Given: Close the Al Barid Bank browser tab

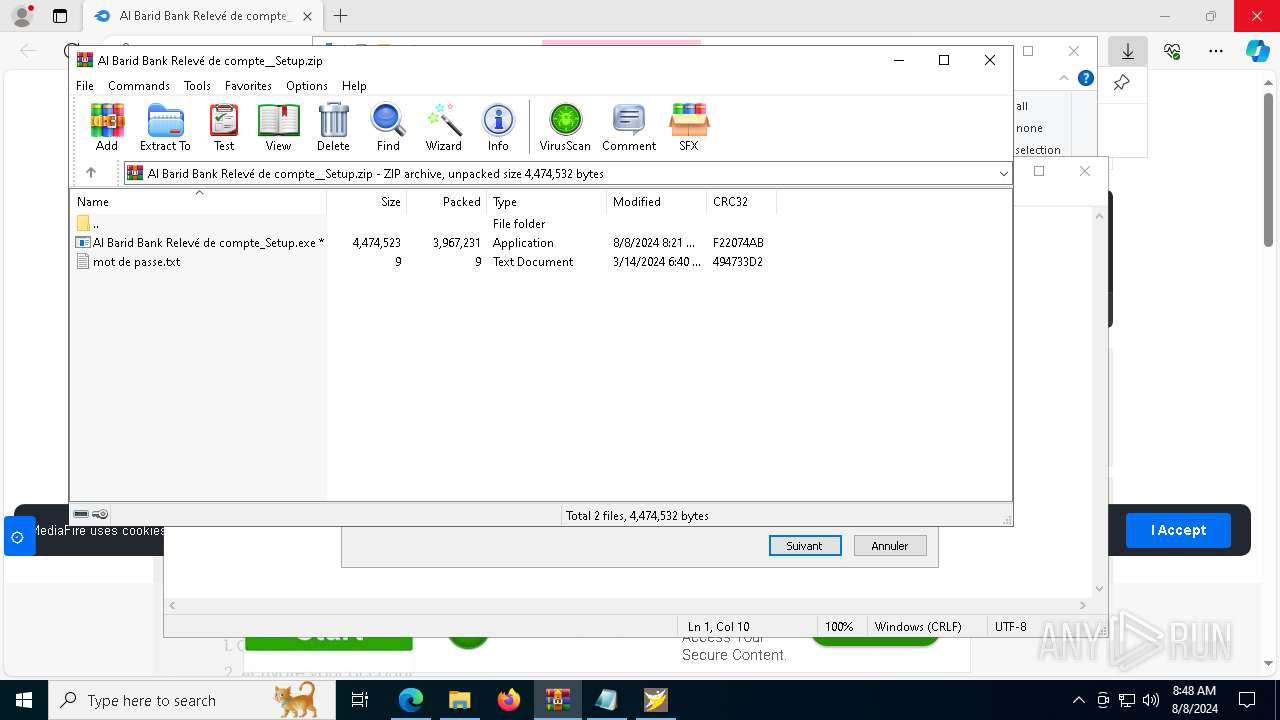Looking at the screenshot, I should point(307,16).
